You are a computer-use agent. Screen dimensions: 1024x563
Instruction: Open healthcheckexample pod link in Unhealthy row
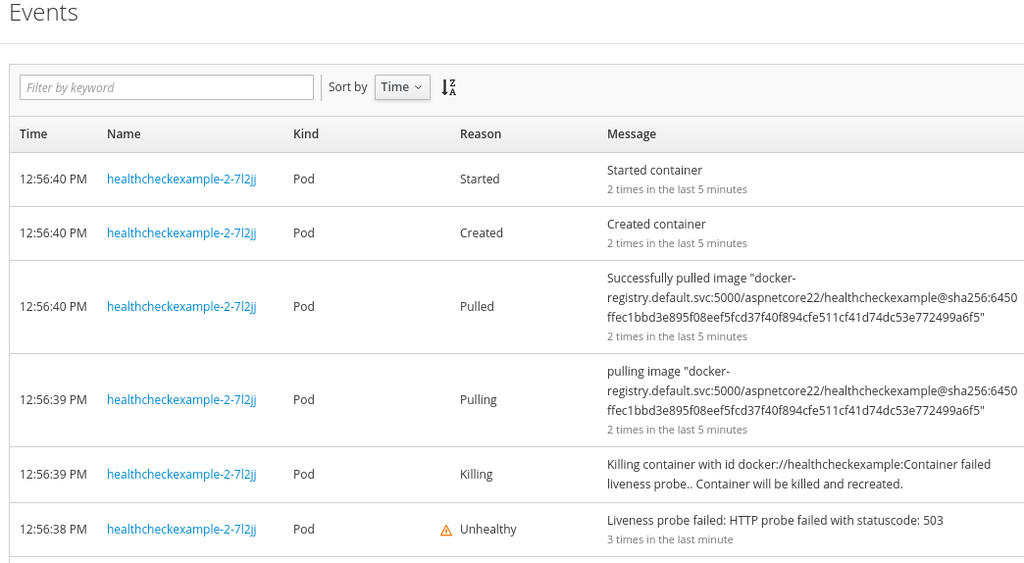click(181, 529)
